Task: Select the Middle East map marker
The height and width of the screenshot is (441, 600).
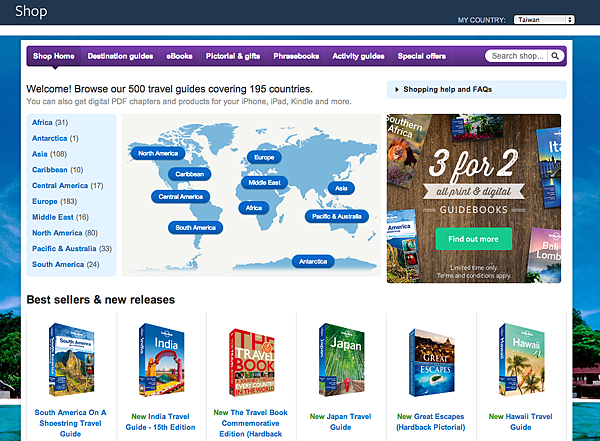Action: [264, 183]
